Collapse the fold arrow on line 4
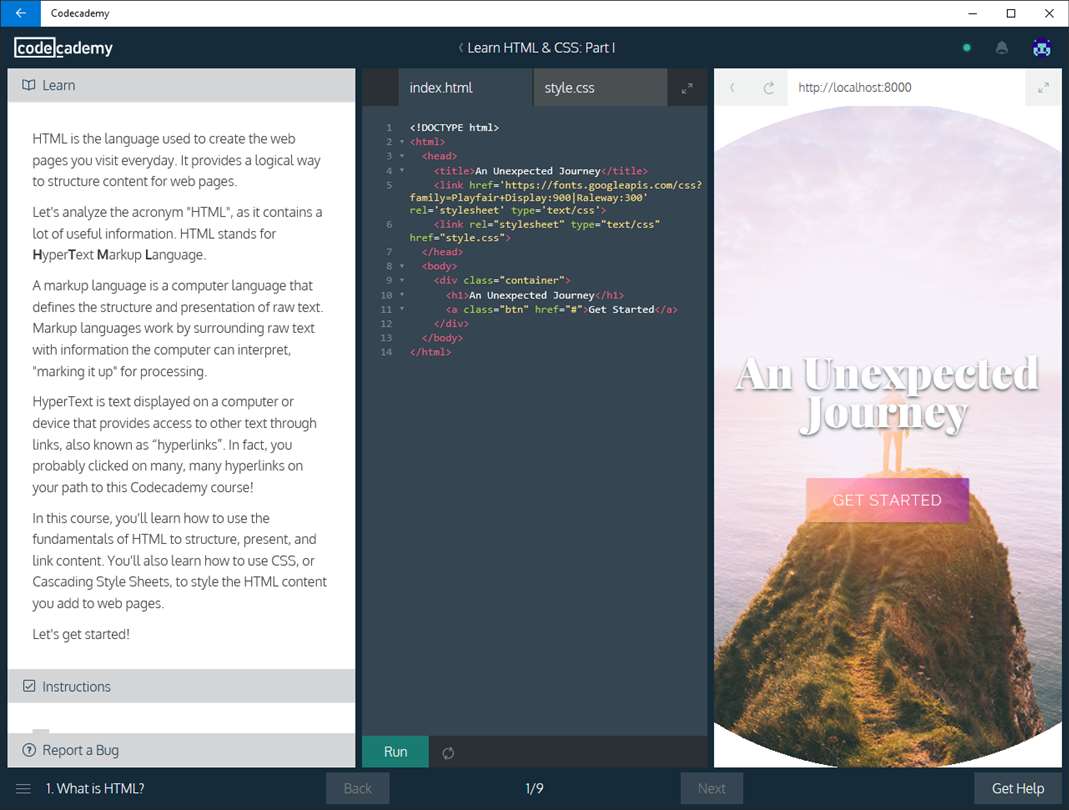Screen dimensions: 1069x810 [402, 170]
